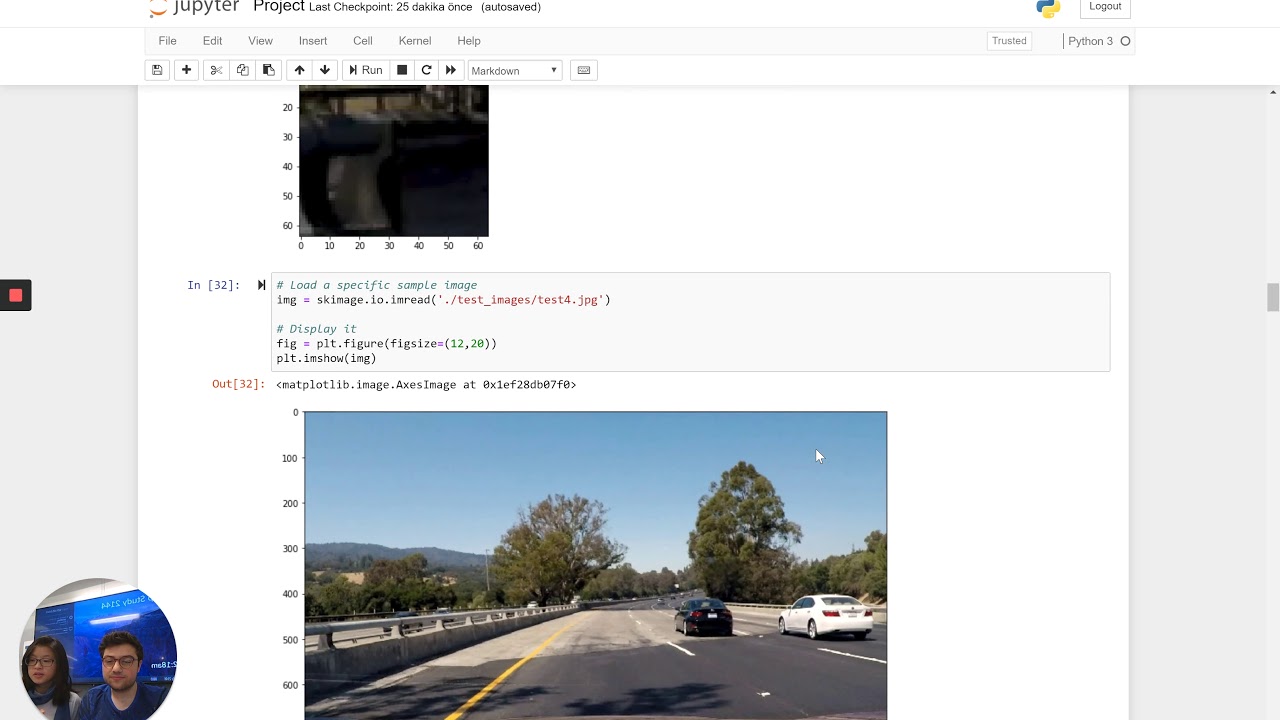Click the red recording stop button
Viewport: 1280px width, 720px height.
coord(15,295)
